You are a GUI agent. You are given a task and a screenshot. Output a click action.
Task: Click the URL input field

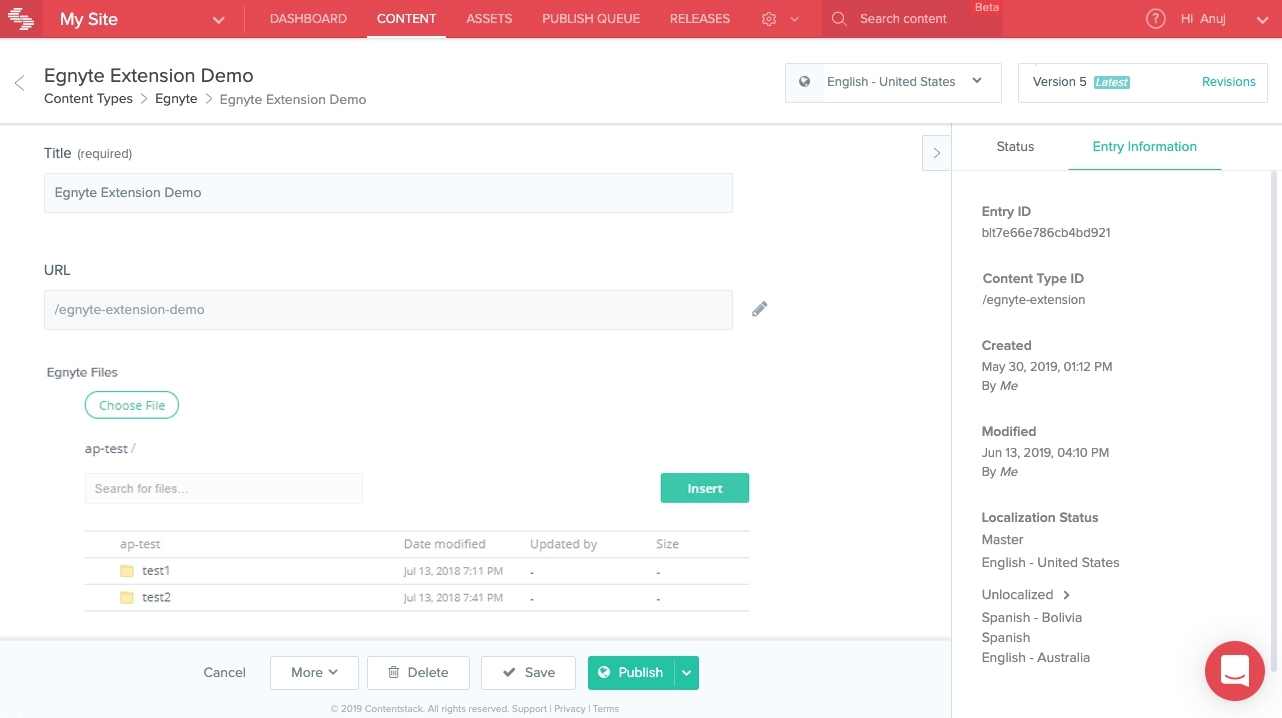pyautogui.click(x=388, y=310)
